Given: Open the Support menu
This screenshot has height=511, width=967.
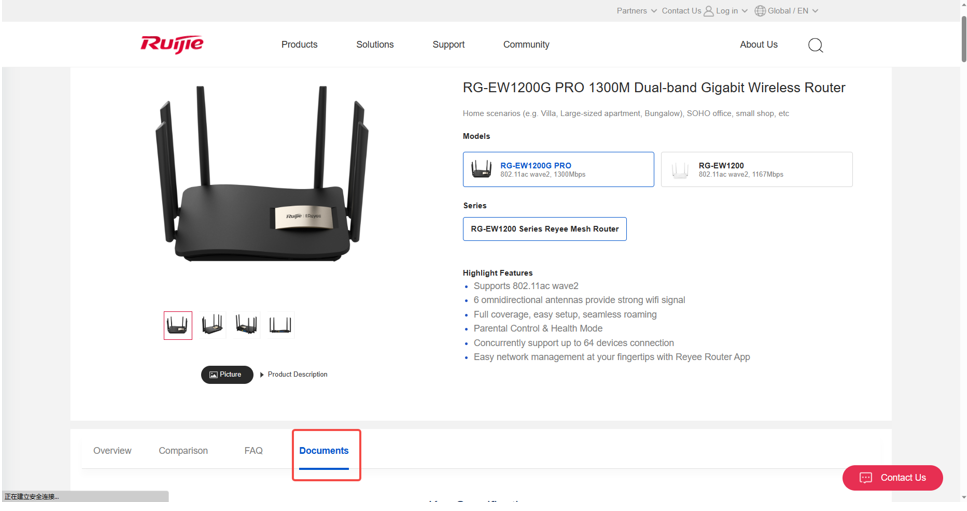Looking at the screenshot, I should coord(448,44).
